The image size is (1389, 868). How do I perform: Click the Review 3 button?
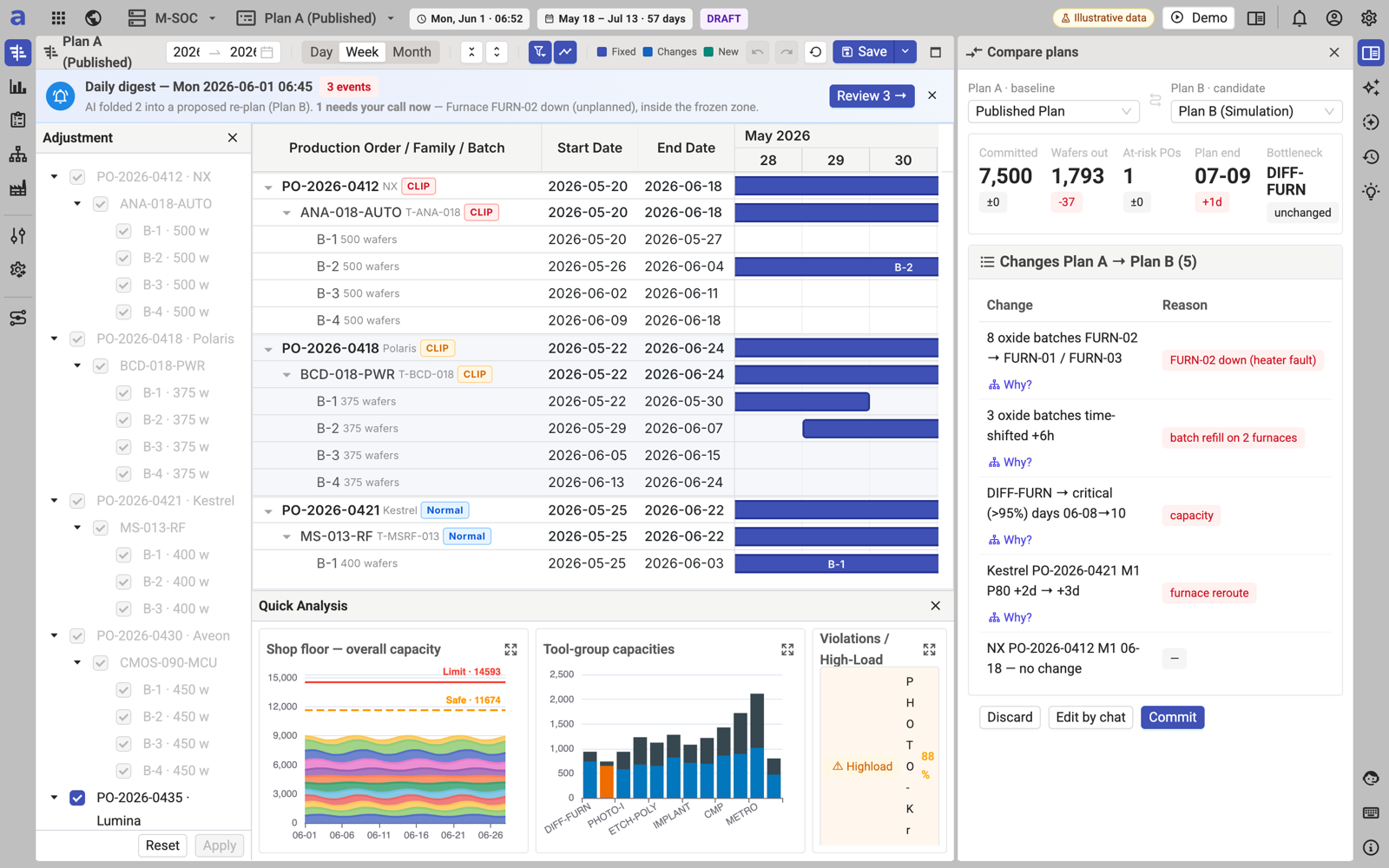[x=871, y=95]
